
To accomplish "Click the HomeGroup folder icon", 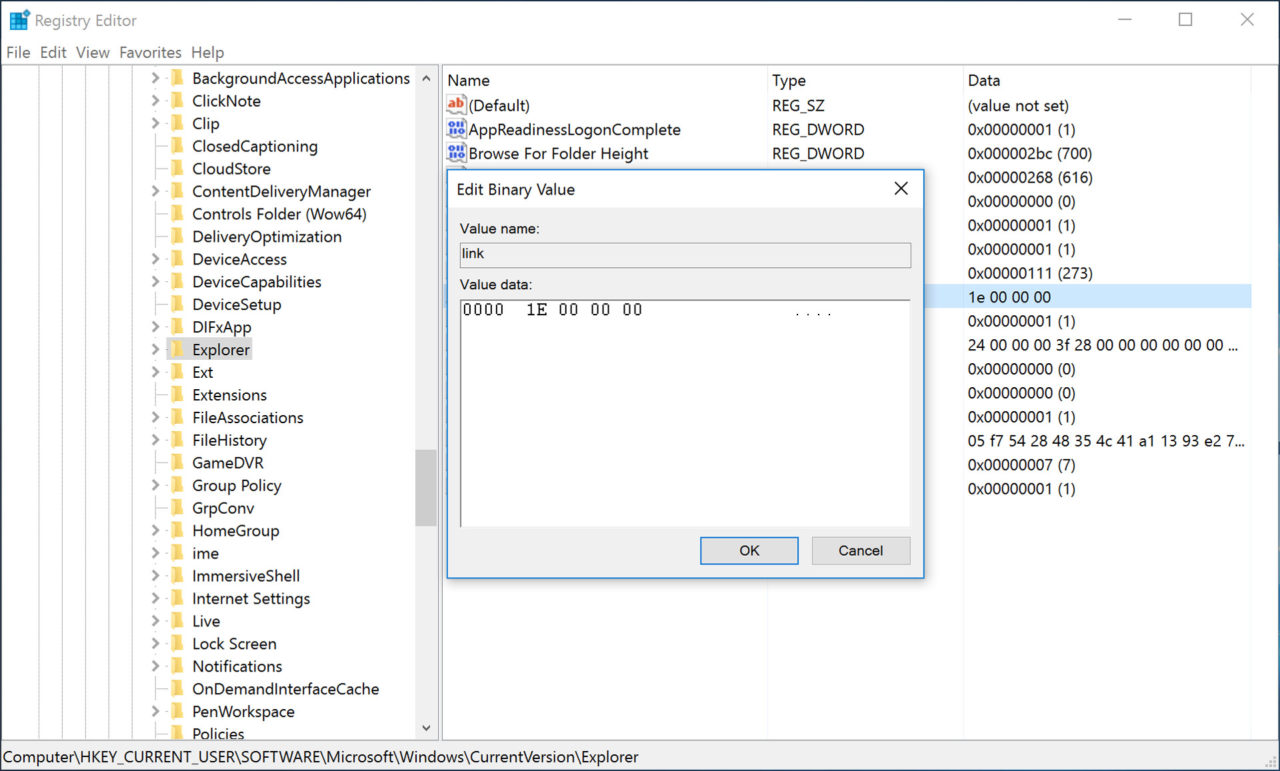I will point(177,530).
